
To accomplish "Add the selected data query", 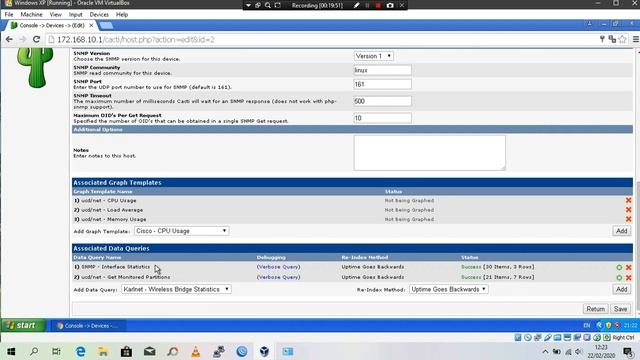I will click(621, 289).
